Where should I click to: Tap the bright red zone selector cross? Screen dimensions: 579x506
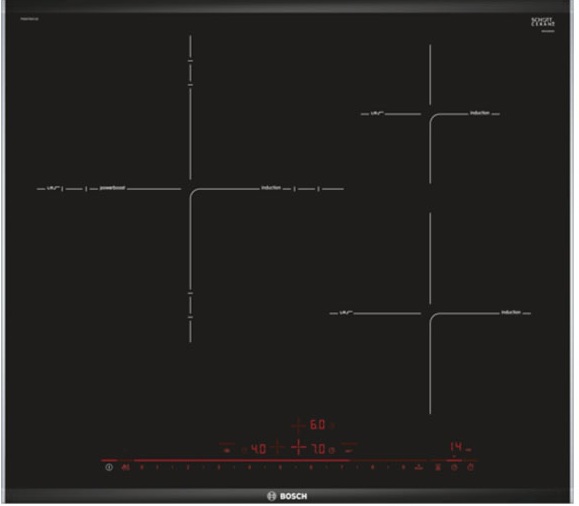298,447
